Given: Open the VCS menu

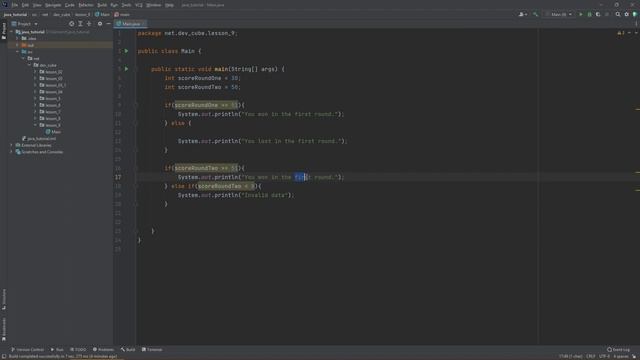Looking at the screenshot, I should [x=139, y=5].
